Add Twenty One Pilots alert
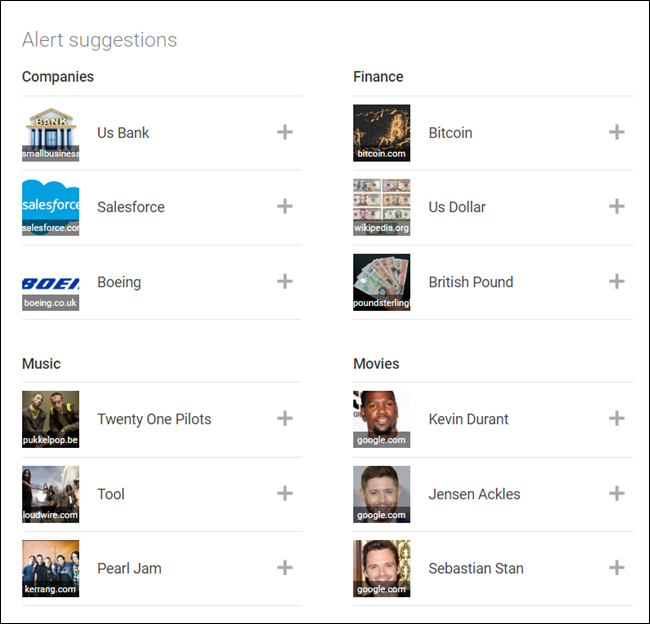Image resolution: width=650 pixels, height=624 pixels. point(285,419)
